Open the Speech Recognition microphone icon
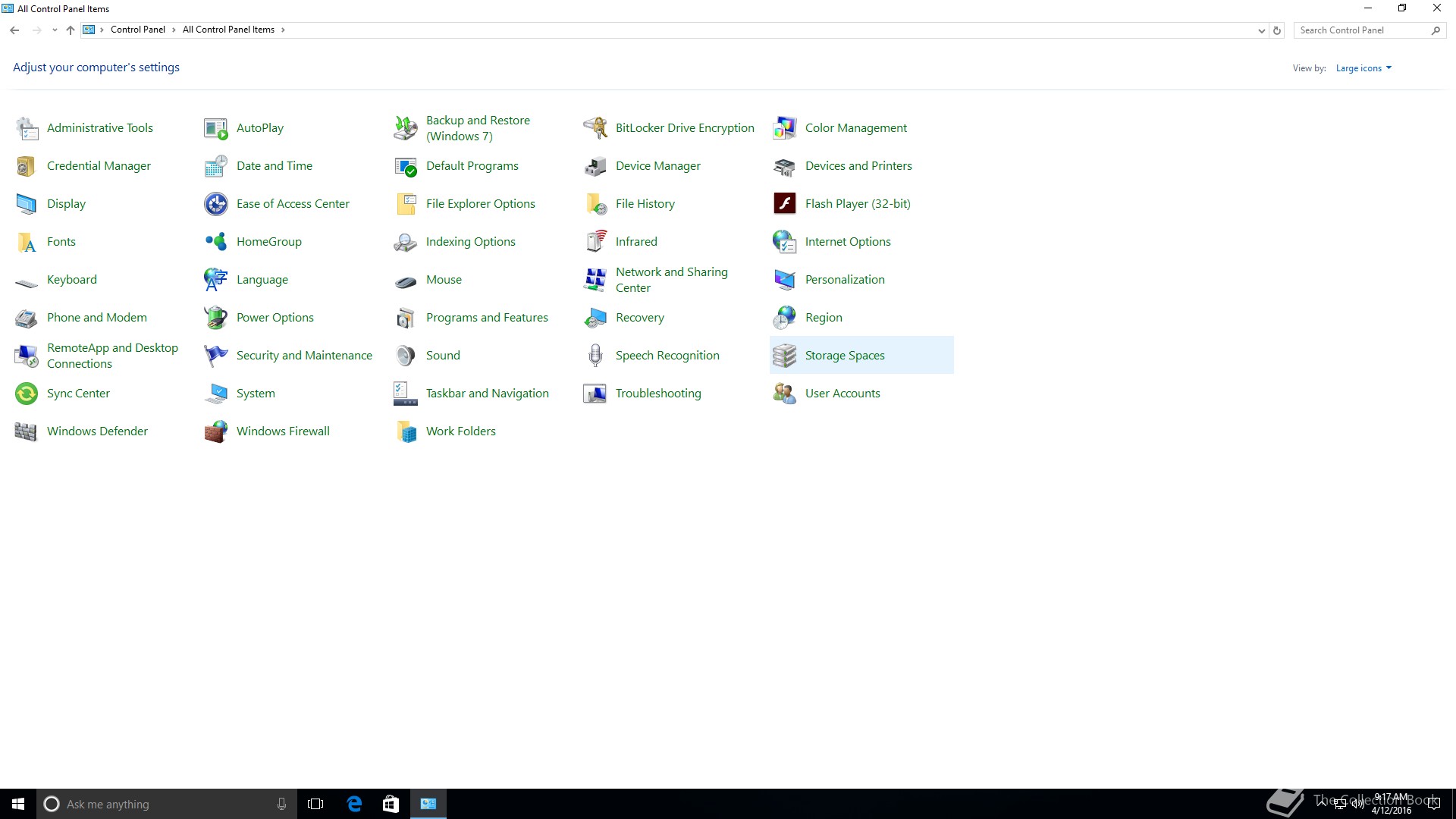Viewport: 1456px width, 819px height. tap(595, 356)
